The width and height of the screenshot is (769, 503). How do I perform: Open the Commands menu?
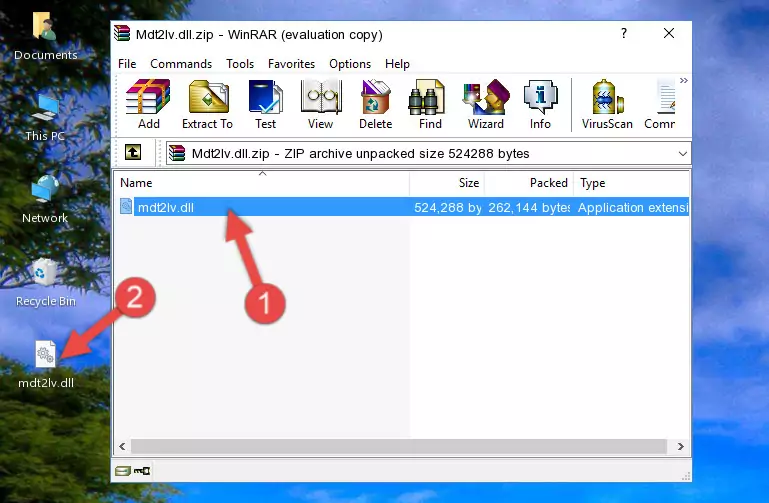(181, 64)
